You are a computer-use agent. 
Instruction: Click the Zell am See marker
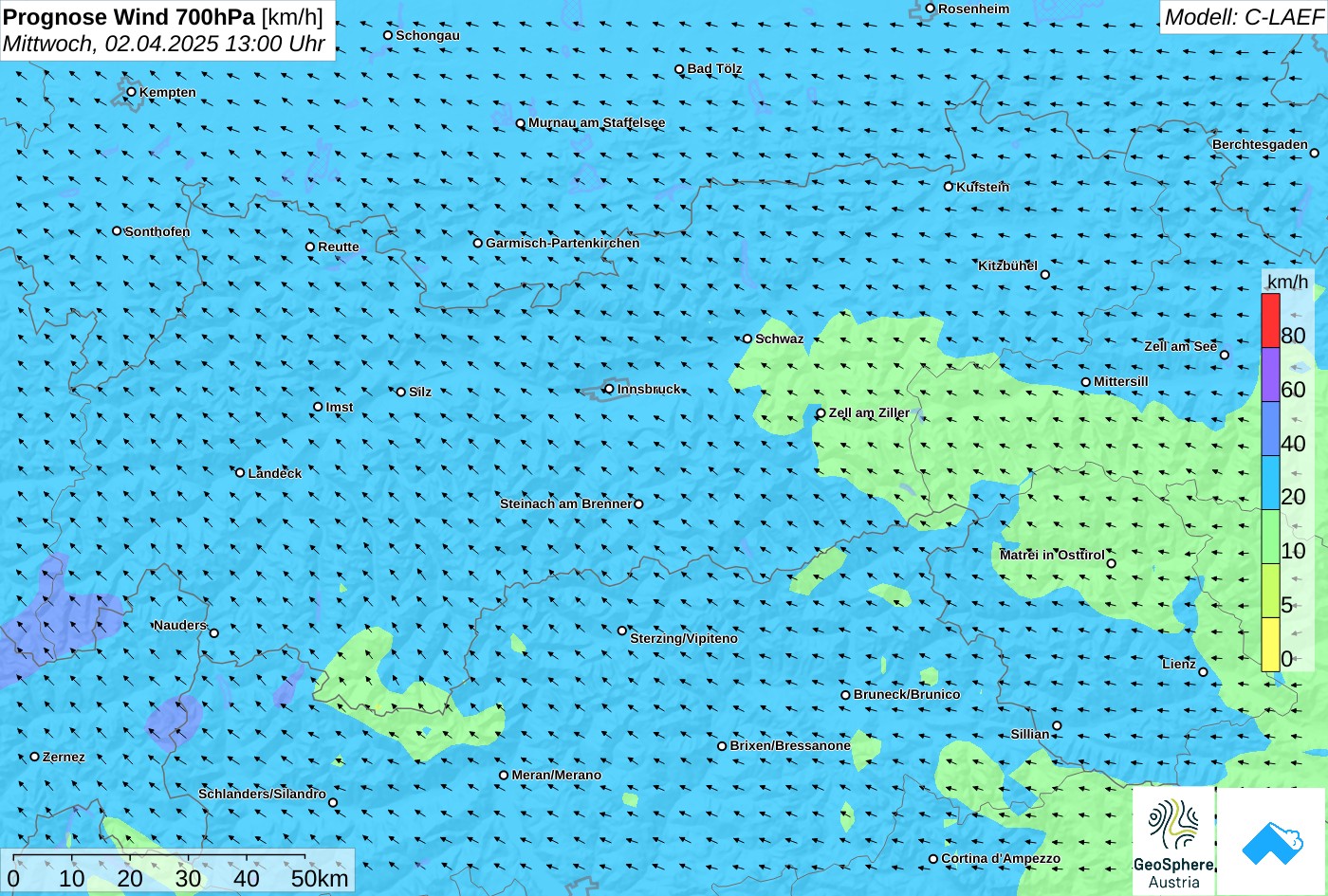tap(1225, 355)
